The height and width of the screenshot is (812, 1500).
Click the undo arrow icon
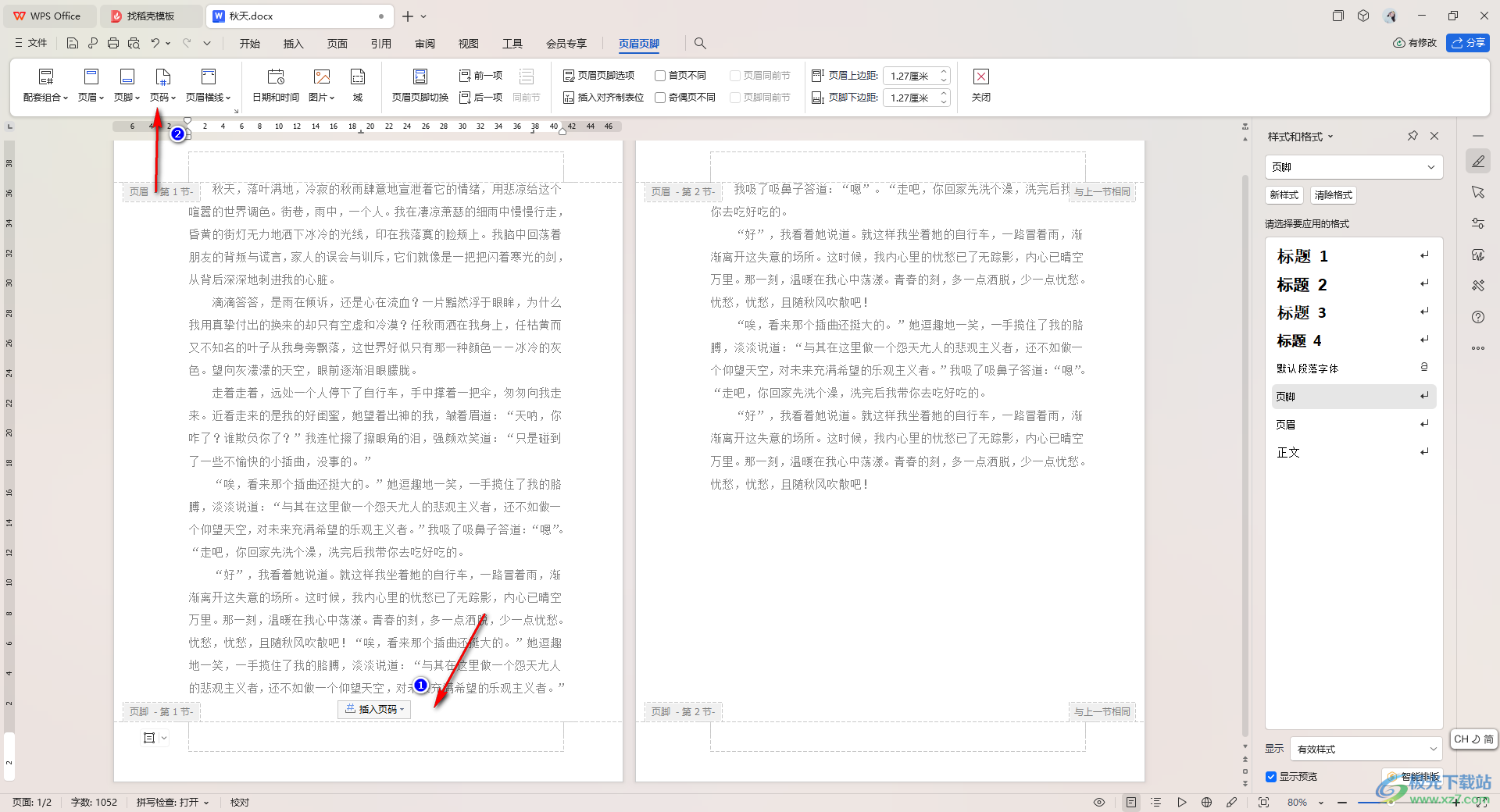tap(155, 44)
